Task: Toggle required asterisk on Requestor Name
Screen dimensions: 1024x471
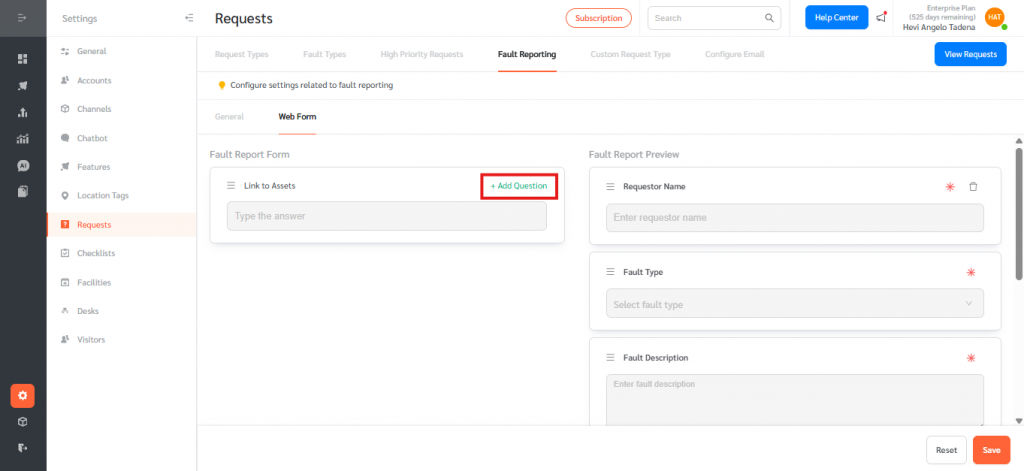Action: click(949, 187)
